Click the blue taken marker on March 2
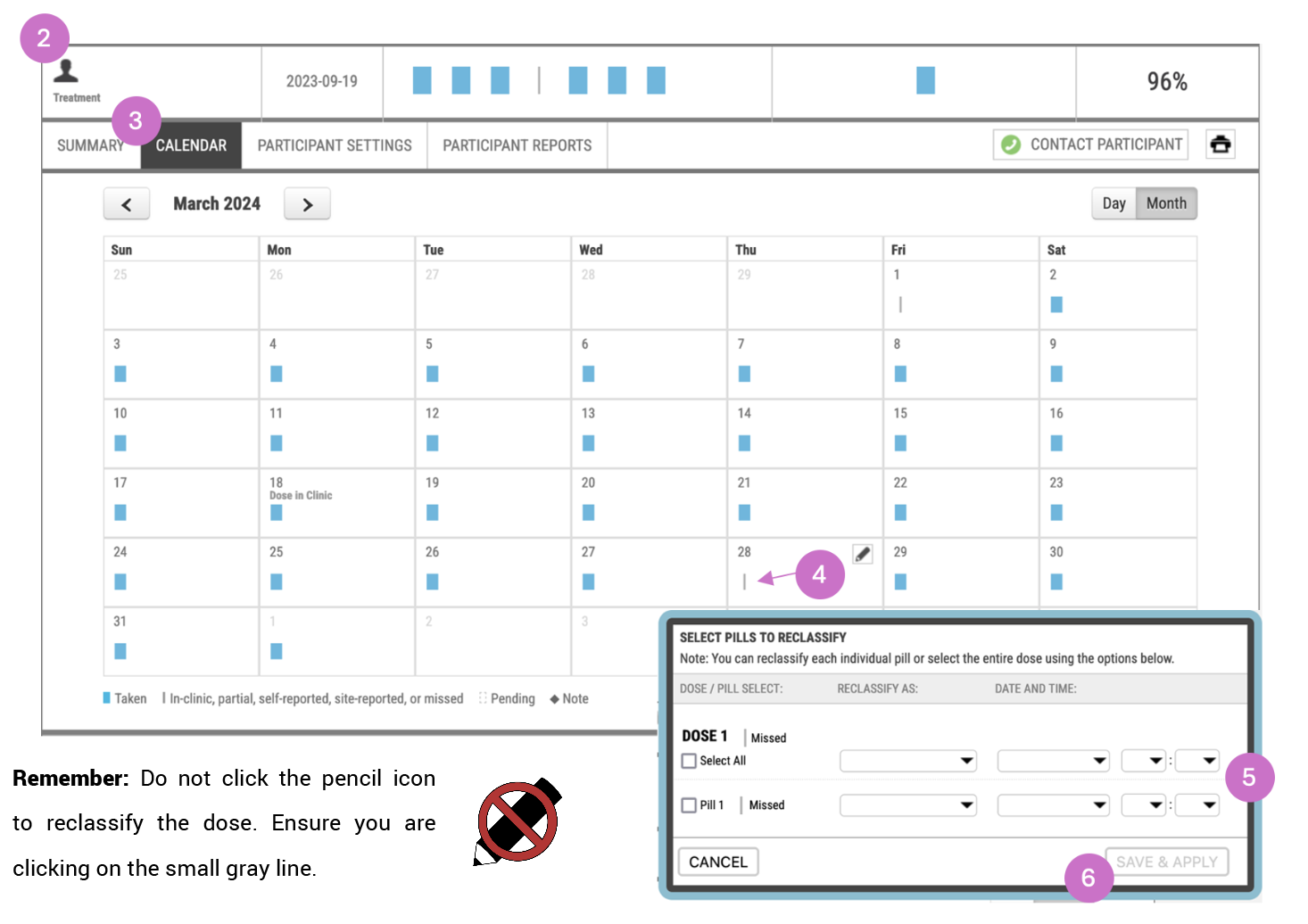This screenshot has height=924, width=1308. click(1056, 305)
